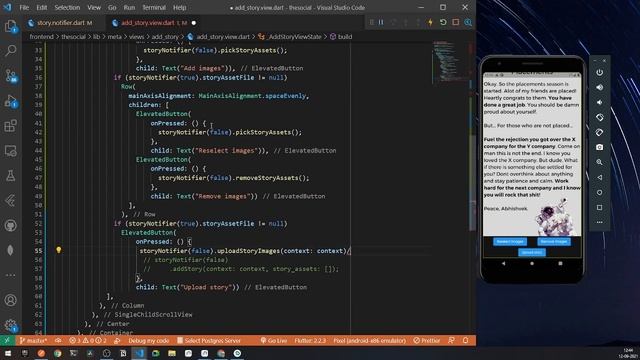This screenshot has width=640, height=360.
Task: Expand '_AddStoryViewState' breadcrumb
Action: click(x=290, y=37)
